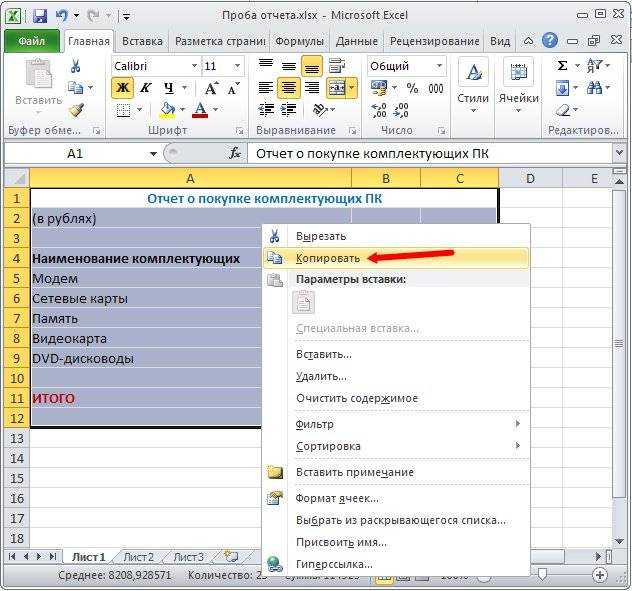This screenshot has width=632, height=591.
Task: Click the Copy icon in the Clipboard group
Action: [75, 87]
